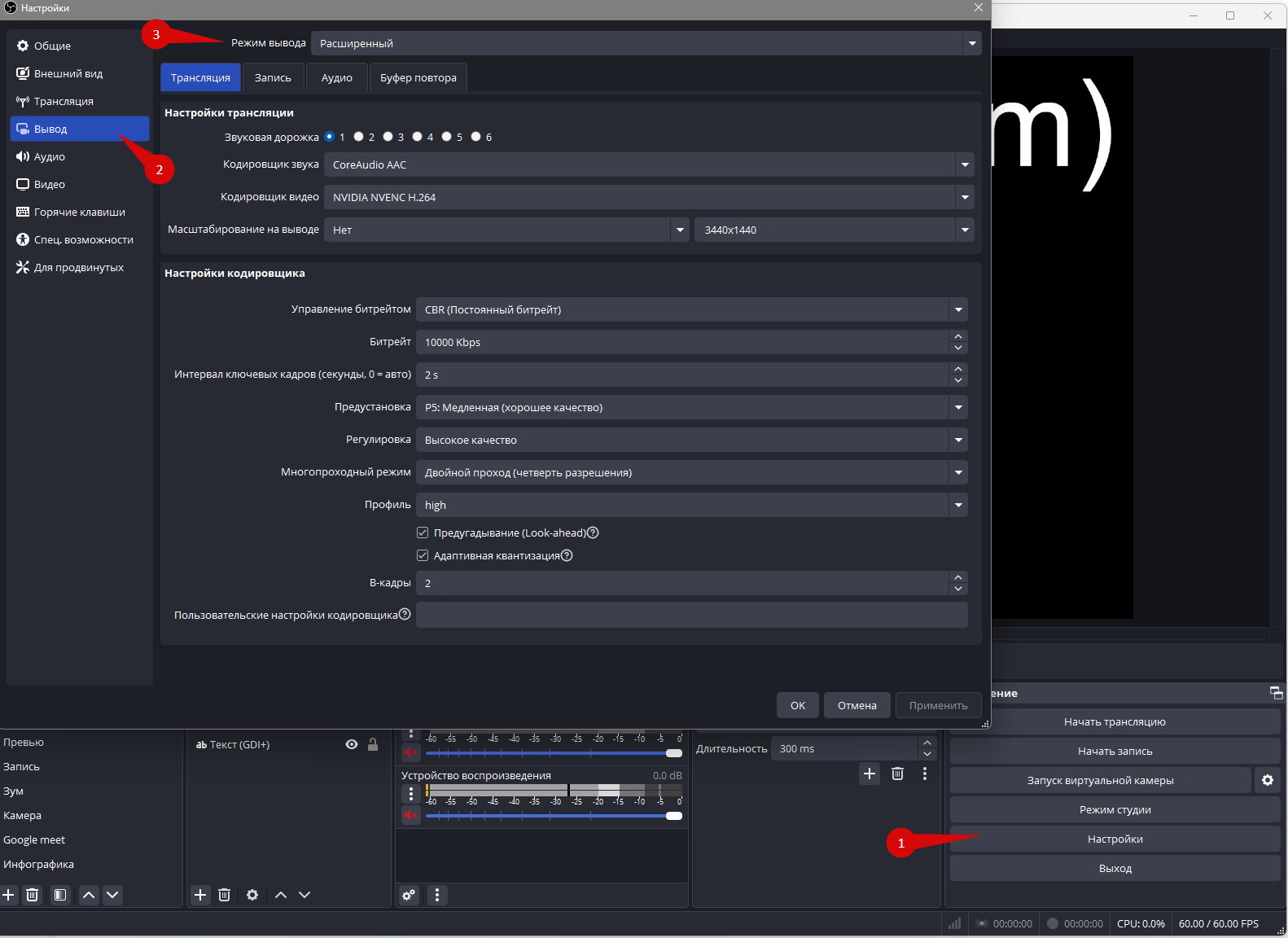1288x938 pixels.
Task: Hide the Текст (GDI+) source with the eye icon
Action: point(352,744)
